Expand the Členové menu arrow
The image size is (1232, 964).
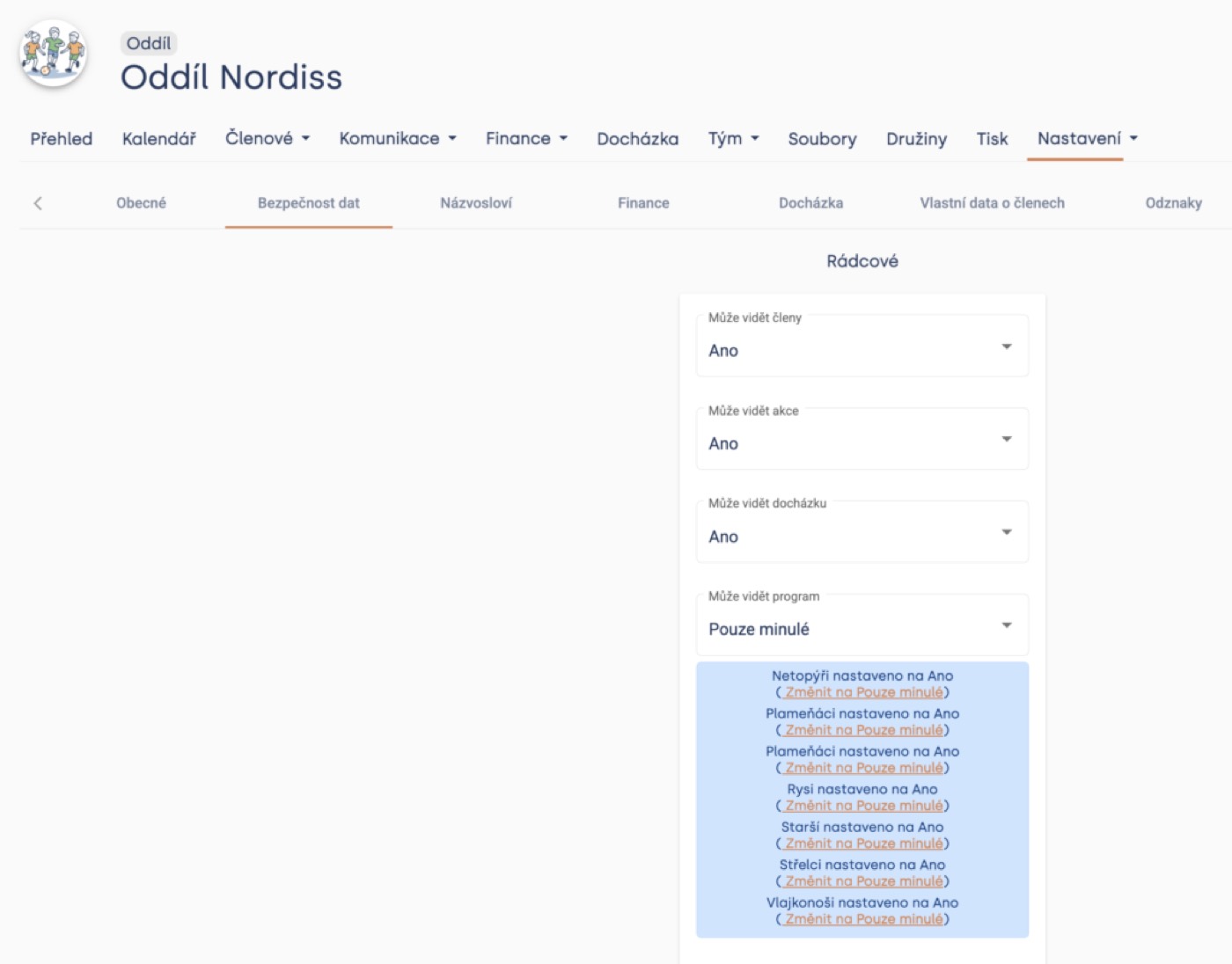305,138
